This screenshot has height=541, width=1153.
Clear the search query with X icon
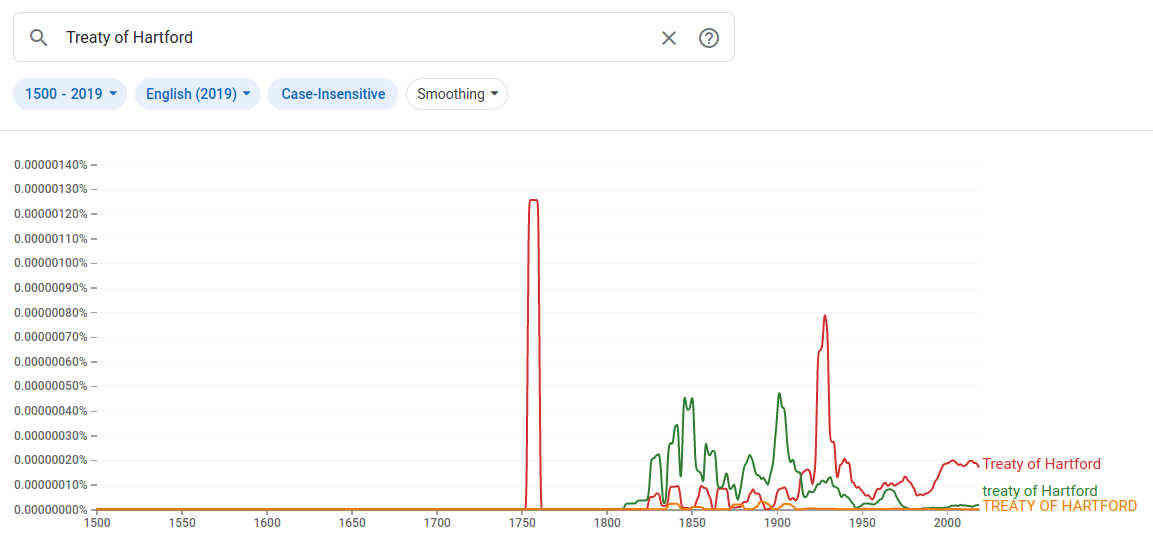pos(669,38)
